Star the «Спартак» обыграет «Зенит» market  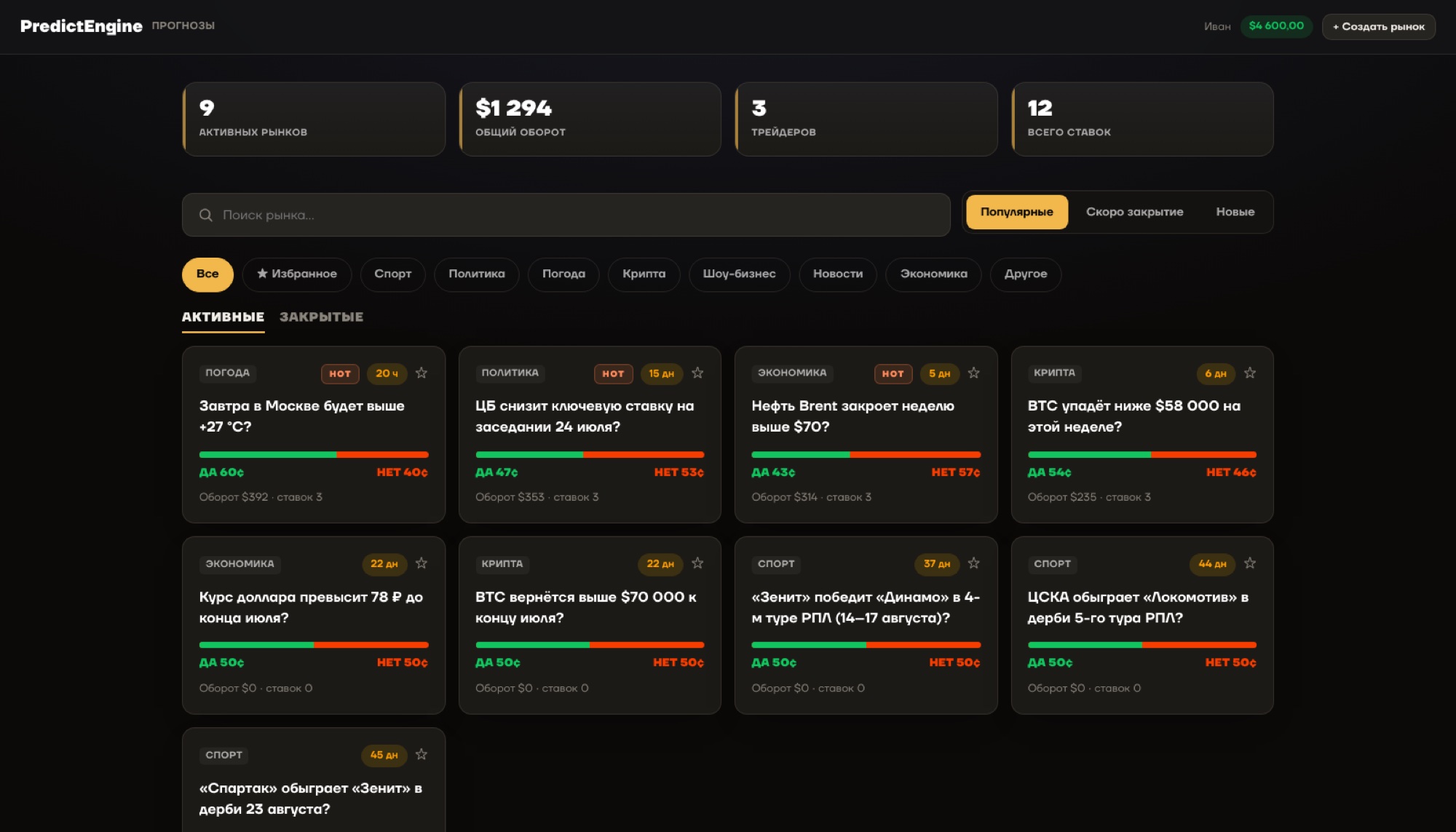[x=422, y=755]
